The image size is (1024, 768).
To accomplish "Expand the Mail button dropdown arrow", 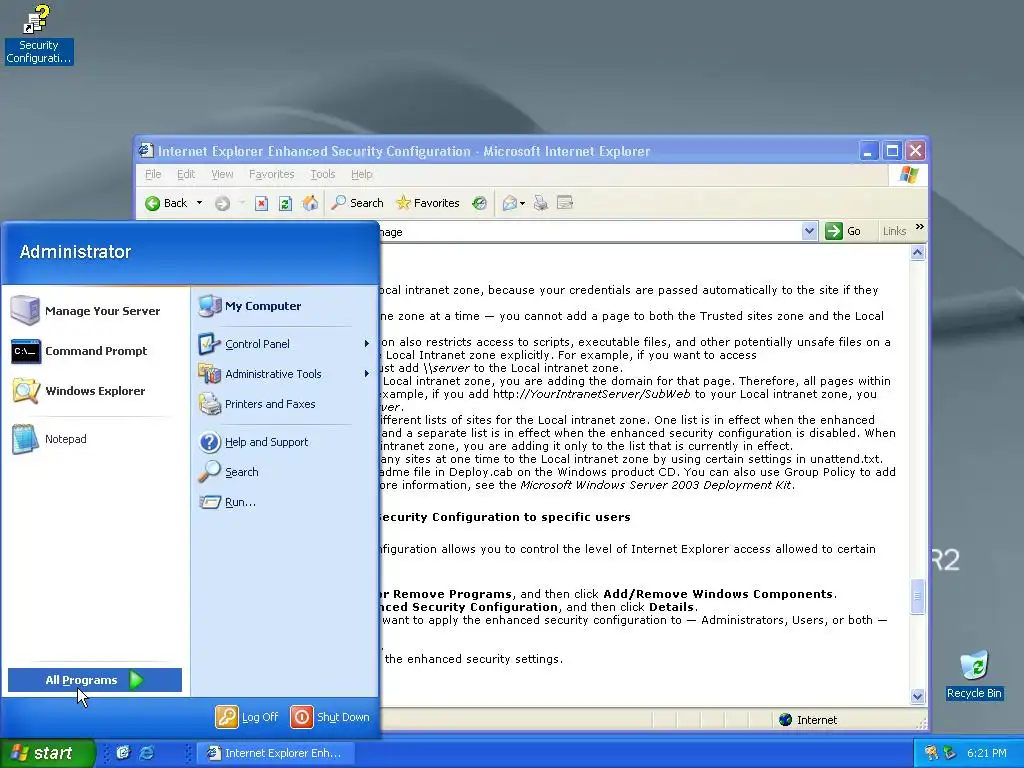I will (522, 204).
